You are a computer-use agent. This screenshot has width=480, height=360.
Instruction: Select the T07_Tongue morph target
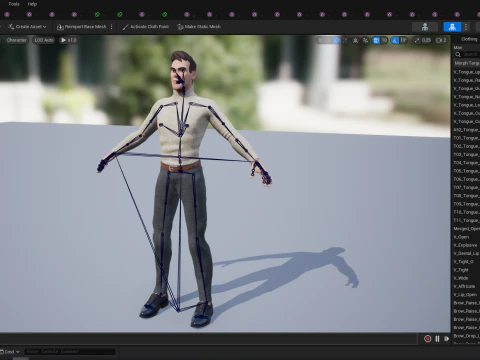(x=466, y=188)
